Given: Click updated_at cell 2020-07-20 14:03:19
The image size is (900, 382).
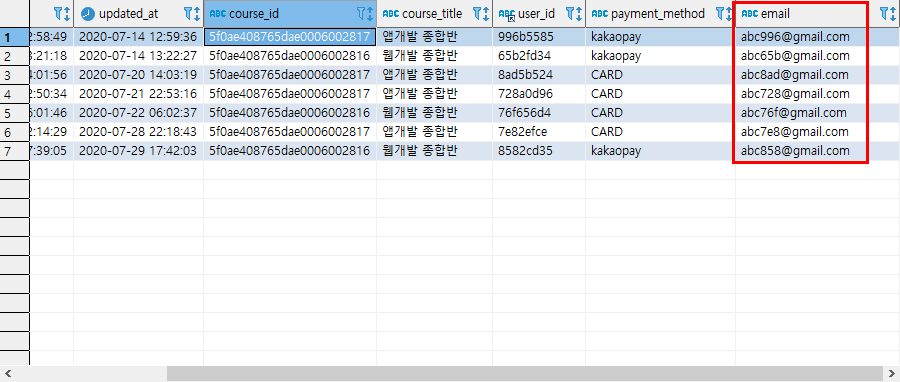Looking at the screenshot, I should click(138, 75).
